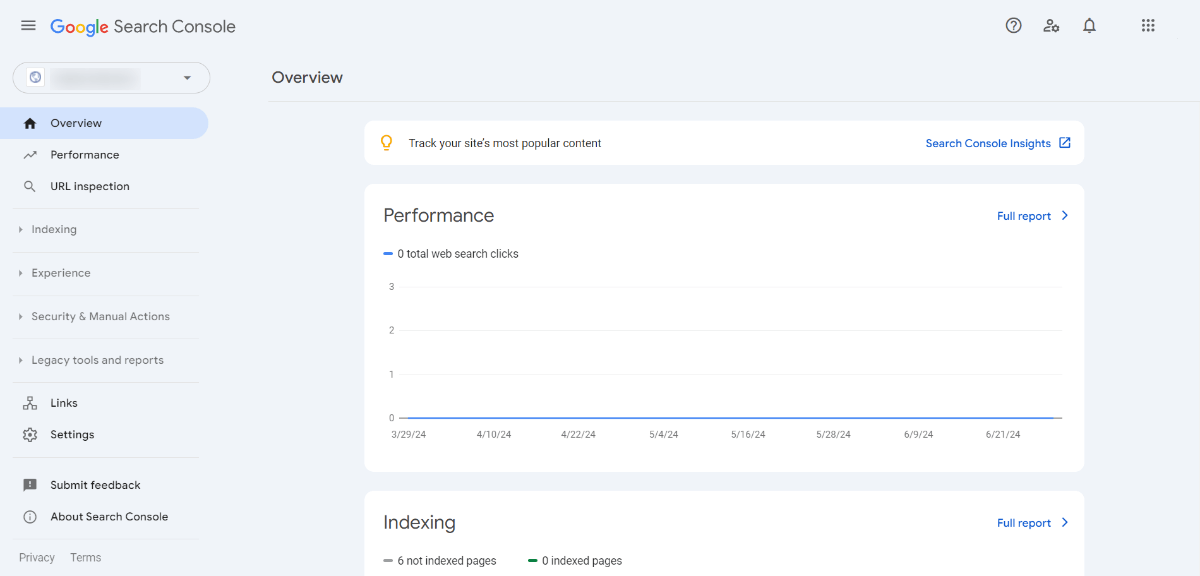Click the lightbulb tip icon
The height and width of the screenshot is (576, 1200).
(x=387, y=143)
